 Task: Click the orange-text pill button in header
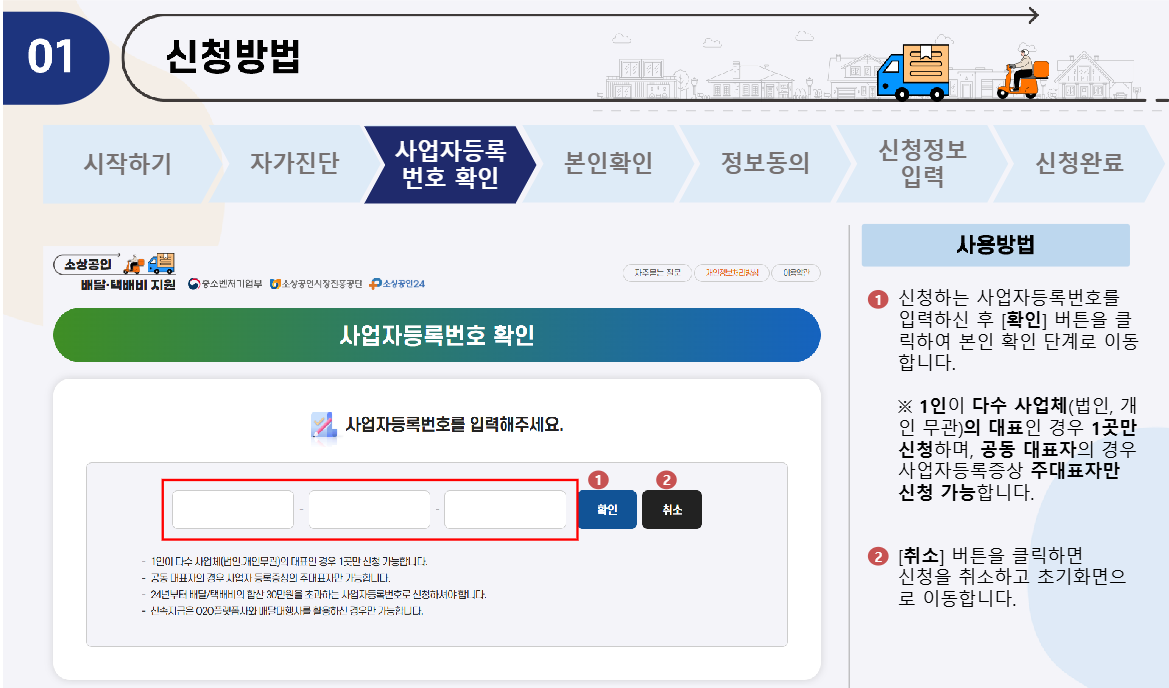(731, 273)
